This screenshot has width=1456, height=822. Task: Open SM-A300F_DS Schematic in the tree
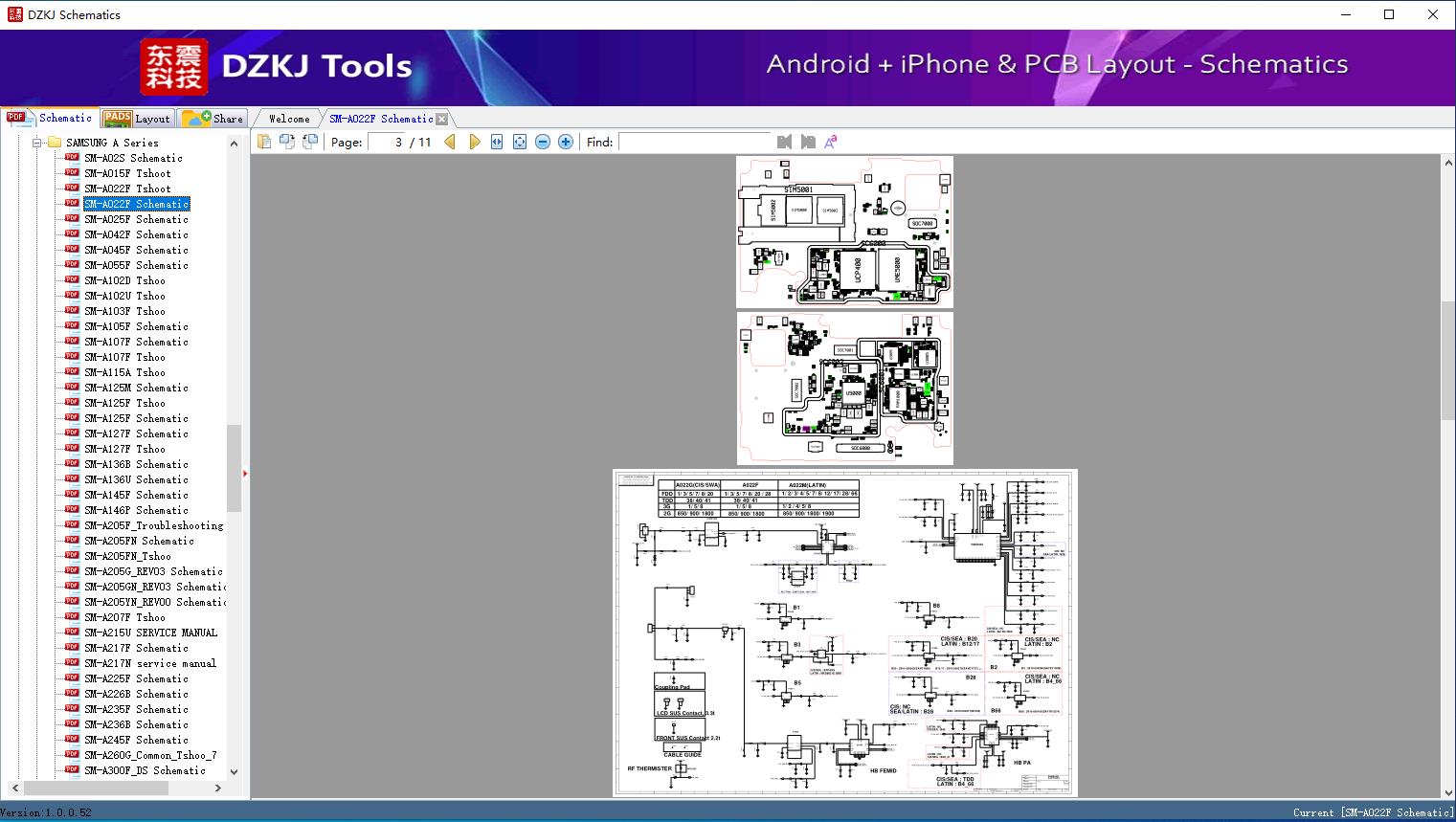(x=145, y=770)
